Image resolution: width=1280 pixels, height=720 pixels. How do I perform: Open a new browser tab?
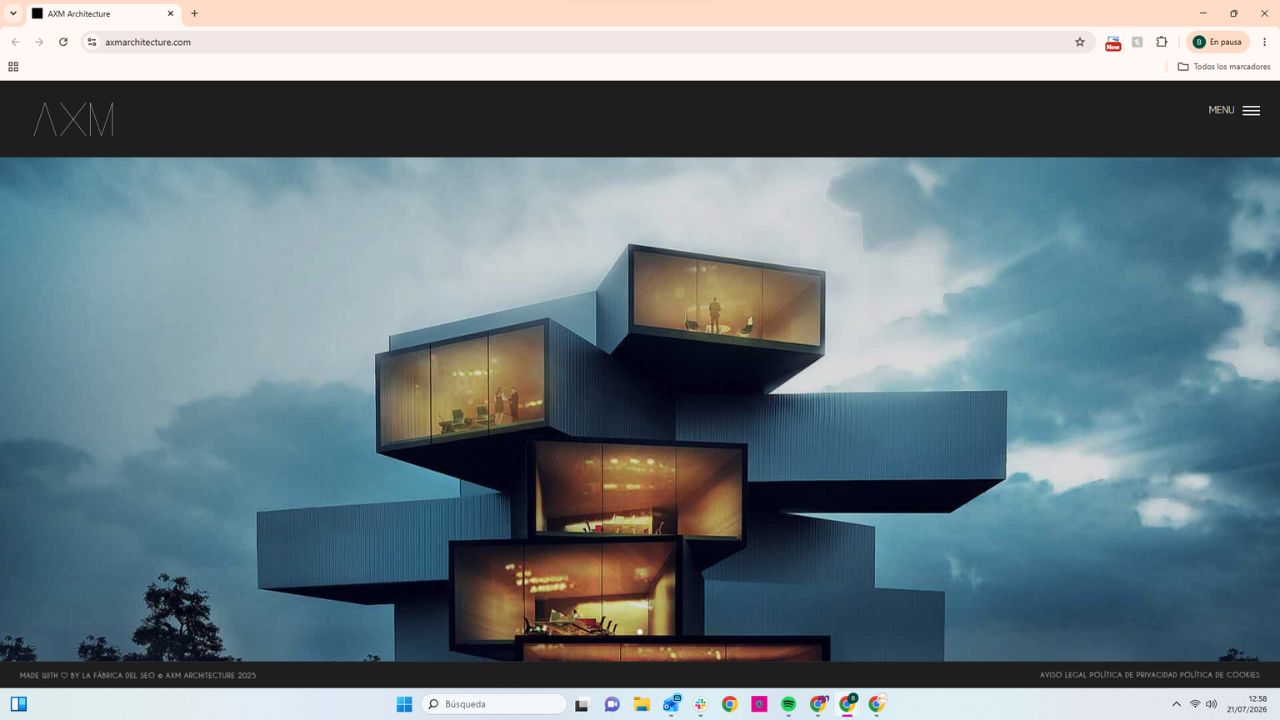194,14
